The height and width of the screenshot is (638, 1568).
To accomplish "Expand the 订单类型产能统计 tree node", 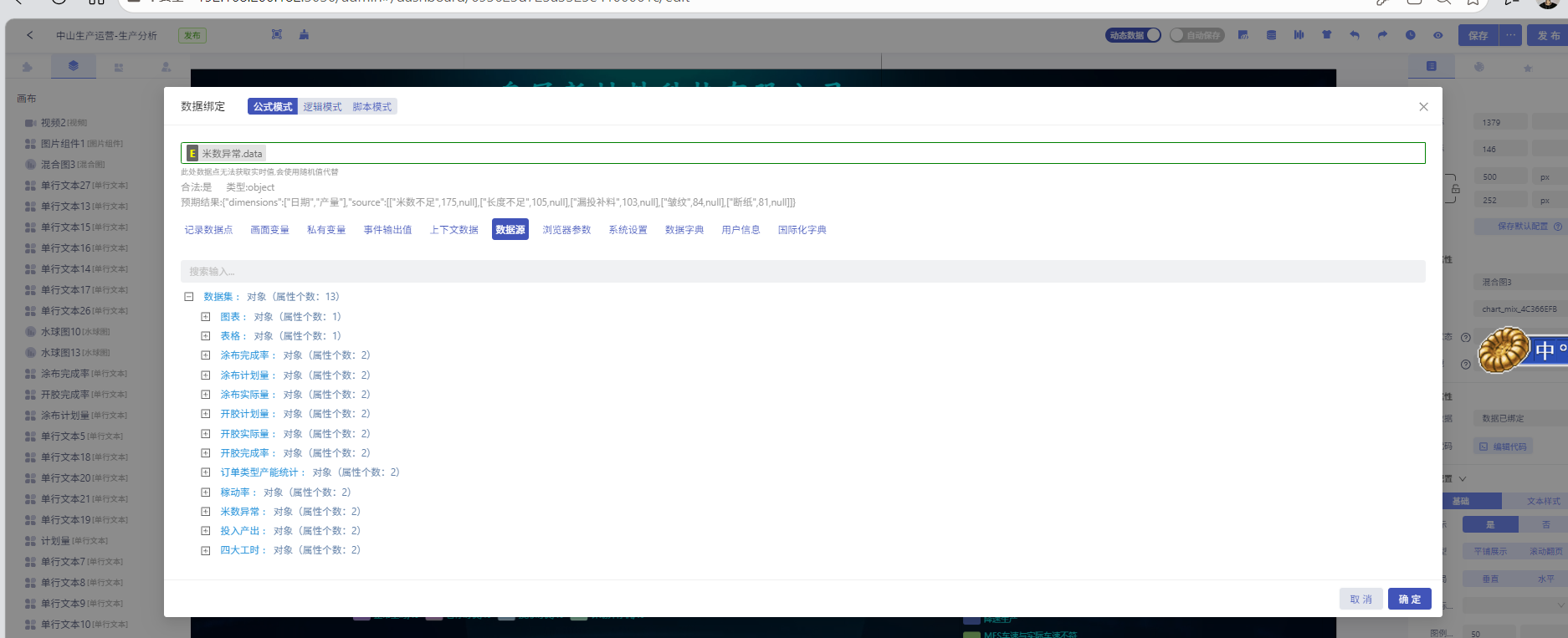I will tap(205, 472).
